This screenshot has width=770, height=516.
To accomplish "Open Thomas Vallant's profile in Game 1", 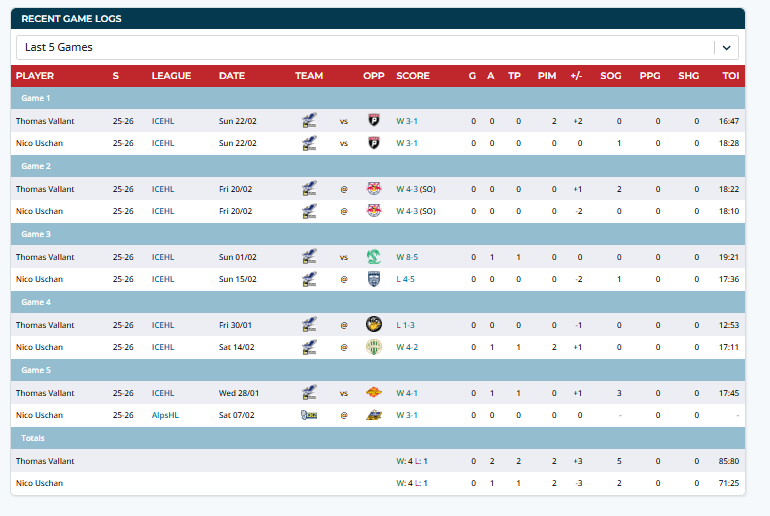I will (45, 121).
